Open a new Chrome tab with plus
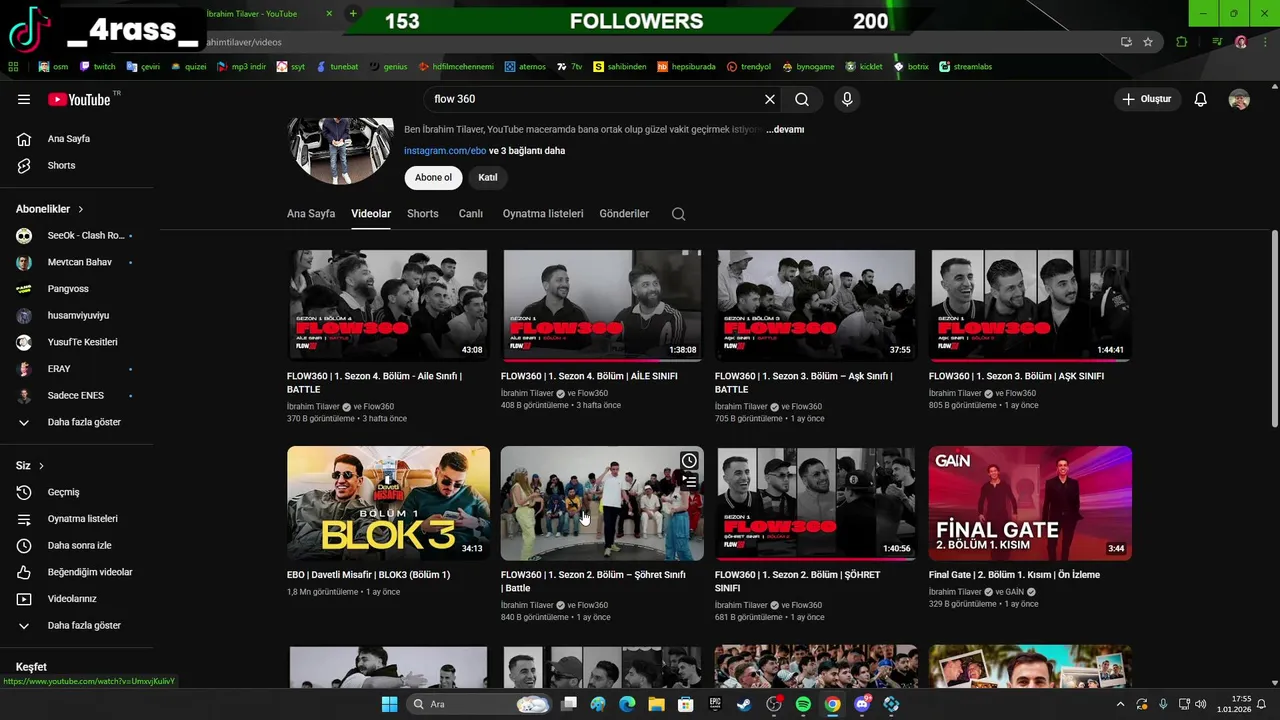The height and width of the screenshot is (720, 1280). [x=352, y=13]
